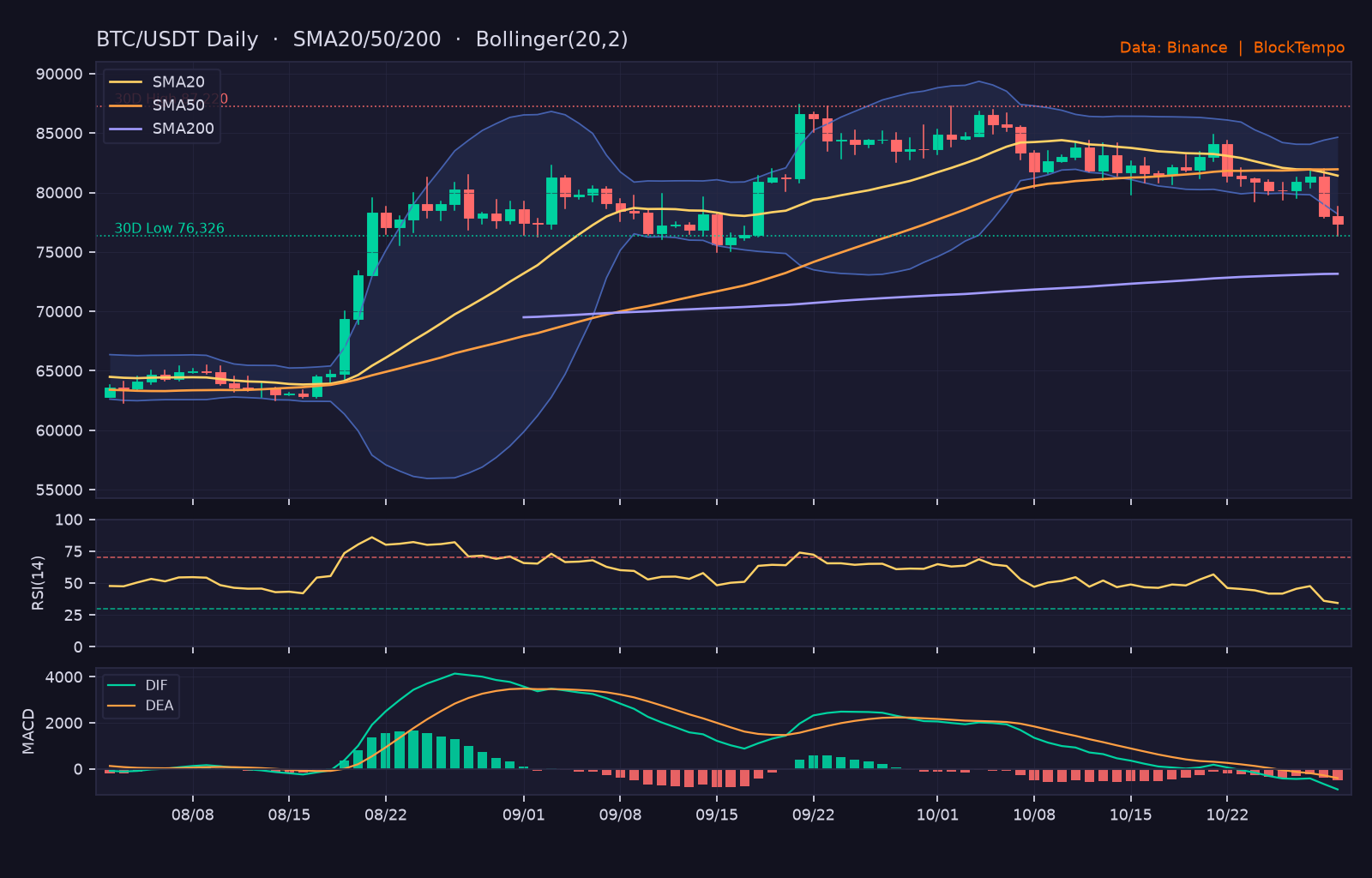Click the BTC/USDT Daily chart title
Screen dimensions: 1372x878
tap(362, 39)
